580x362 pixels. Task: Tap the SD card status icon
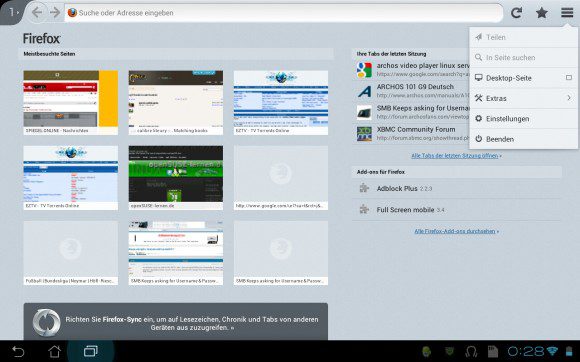click(x=493, y=351)
